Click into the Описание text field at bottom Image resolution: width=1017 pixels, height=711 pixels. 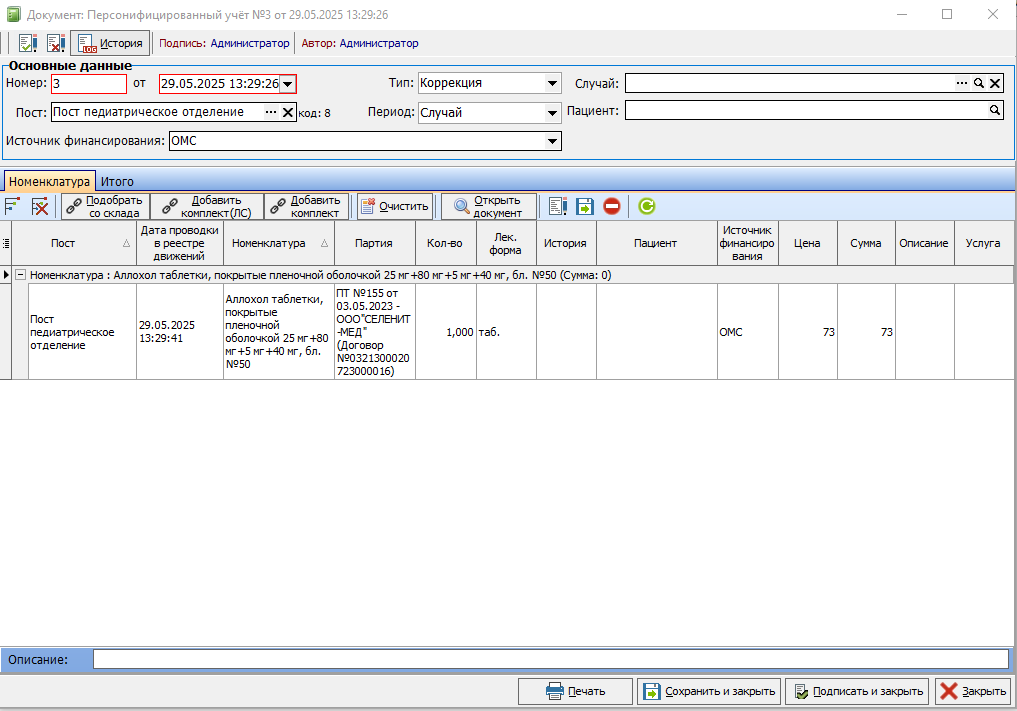551,659
